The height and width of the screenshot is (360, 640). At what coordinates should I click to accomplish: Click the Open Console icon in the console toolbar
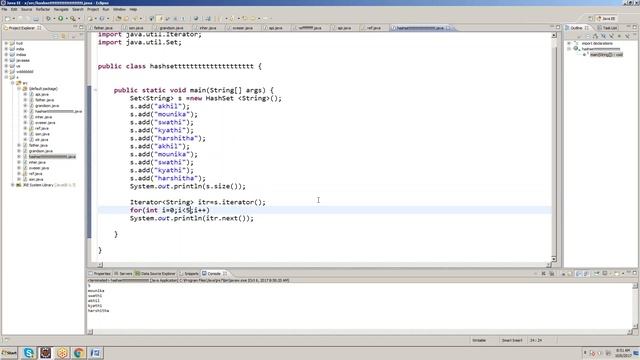[x=616, y=273]
